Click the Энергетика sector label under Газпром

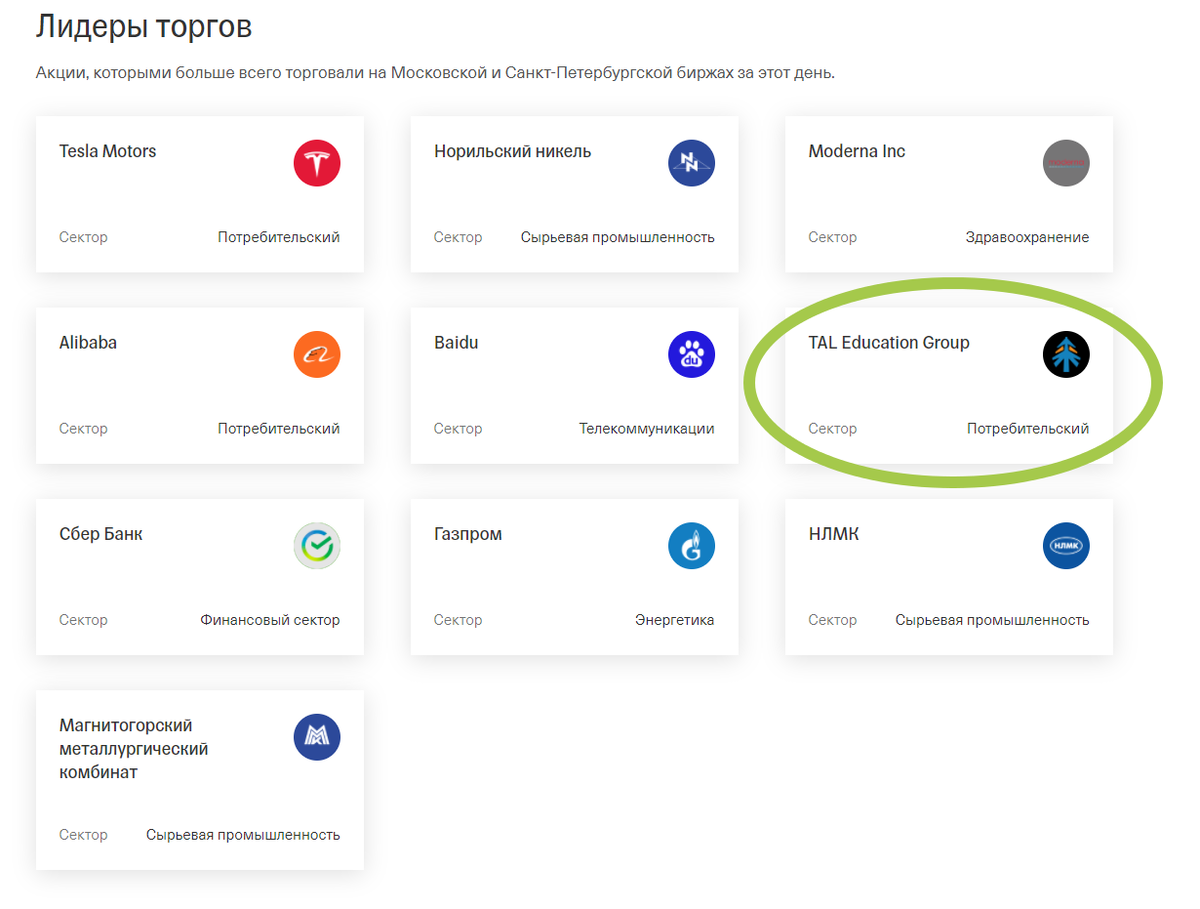pos(676,619)
